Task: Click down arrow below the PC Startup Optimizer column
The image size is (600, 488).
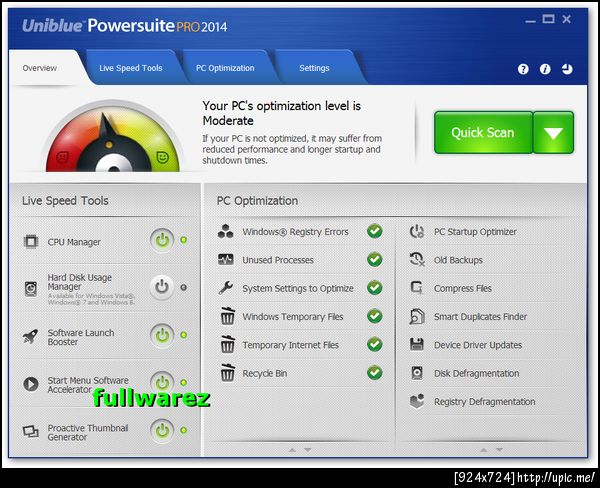Action: coord(499,450)
